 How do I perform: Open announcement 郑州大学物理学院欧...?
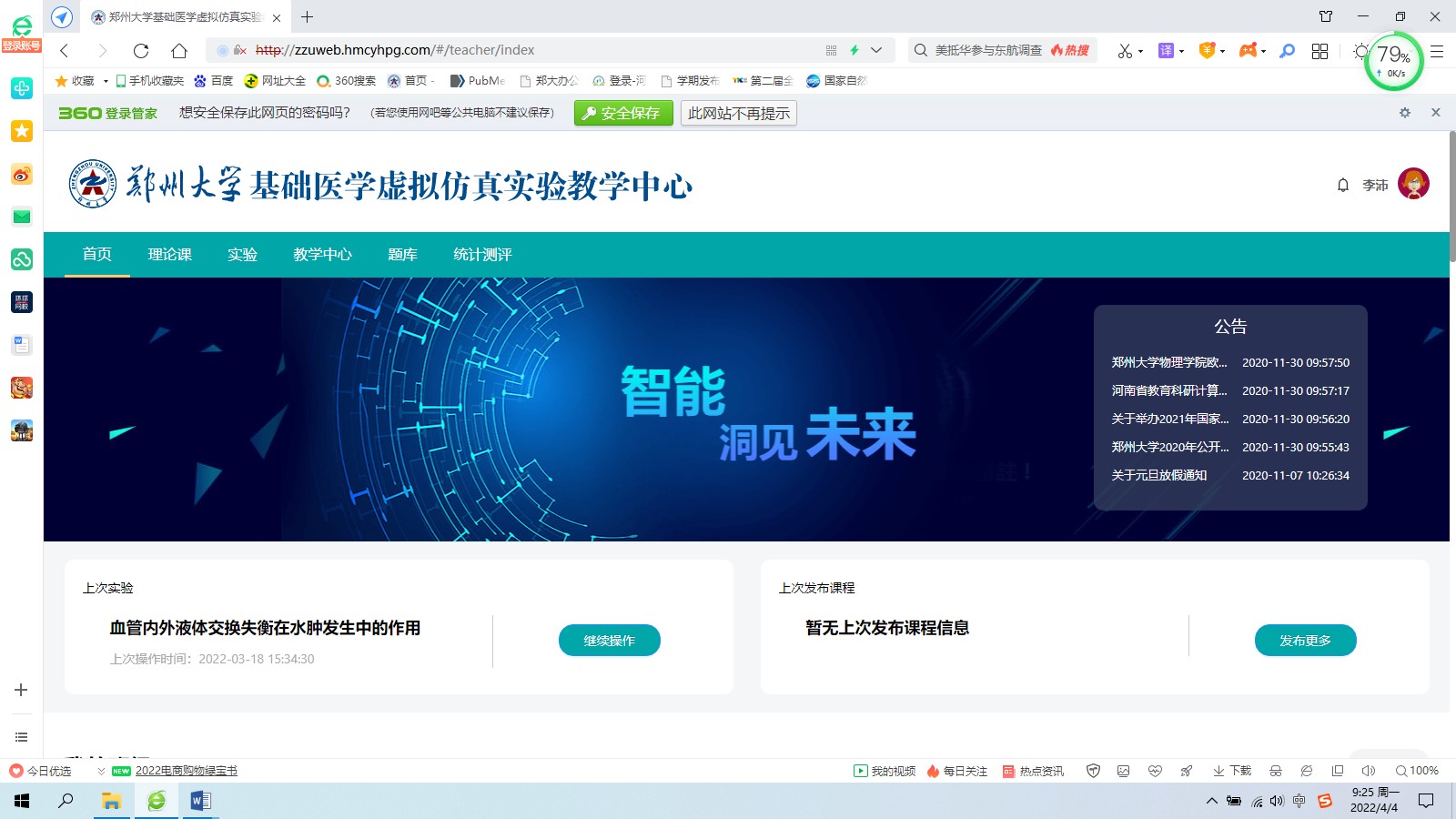tap(1169, 362)
